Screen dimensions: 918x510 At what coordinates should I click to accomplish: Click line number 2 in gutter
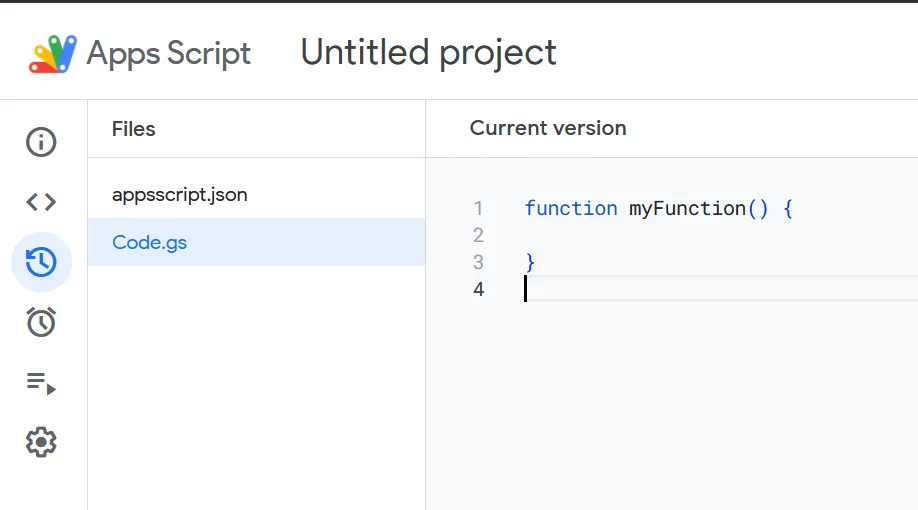pyautogui.click(x=478, y=235)
